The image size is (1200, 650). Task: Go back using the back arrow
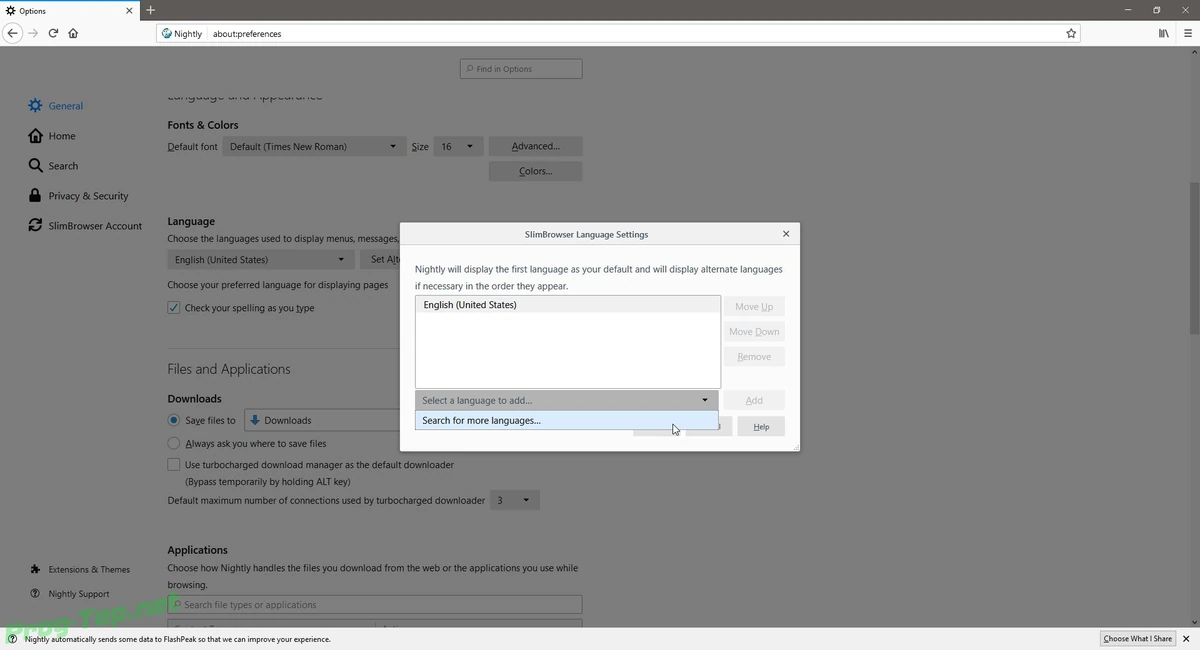coord(12,33)
